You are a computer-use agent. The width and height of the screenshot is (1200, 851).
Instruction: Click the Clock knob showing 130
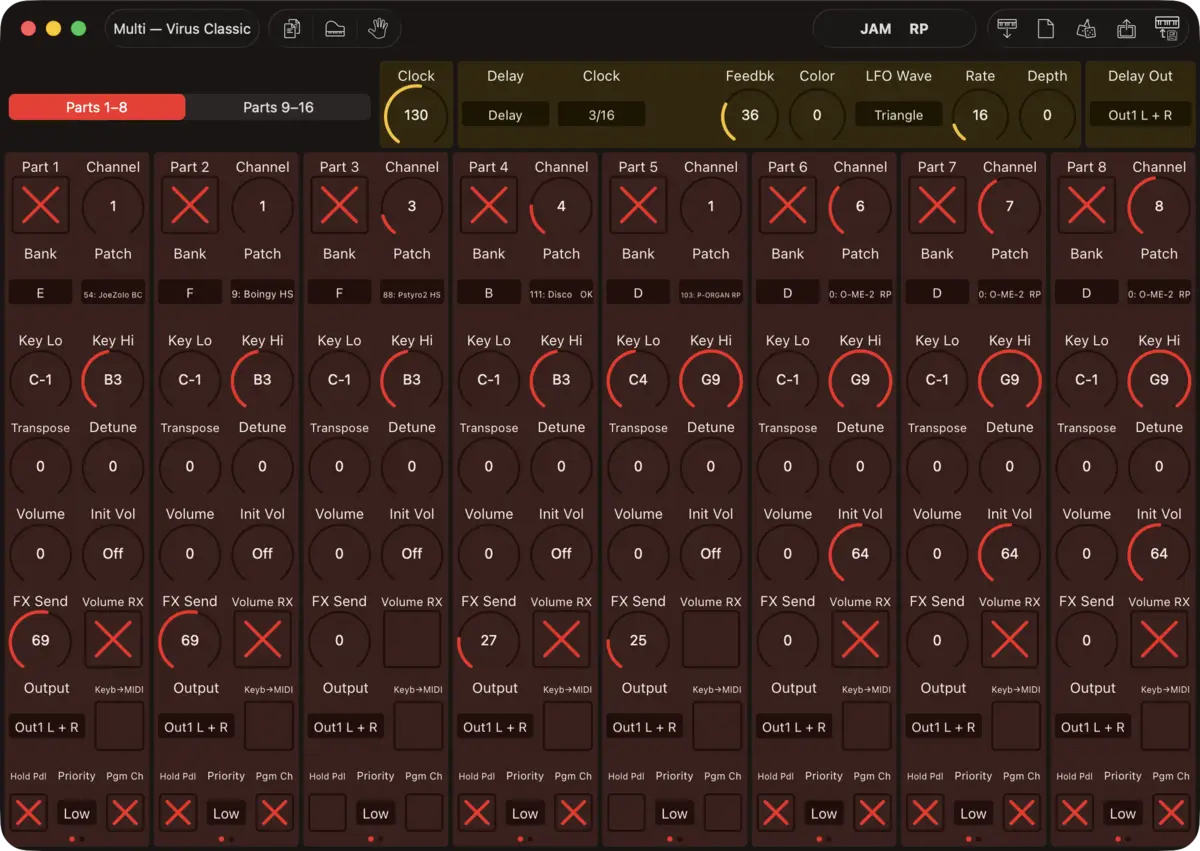click(x=416, y=115)
